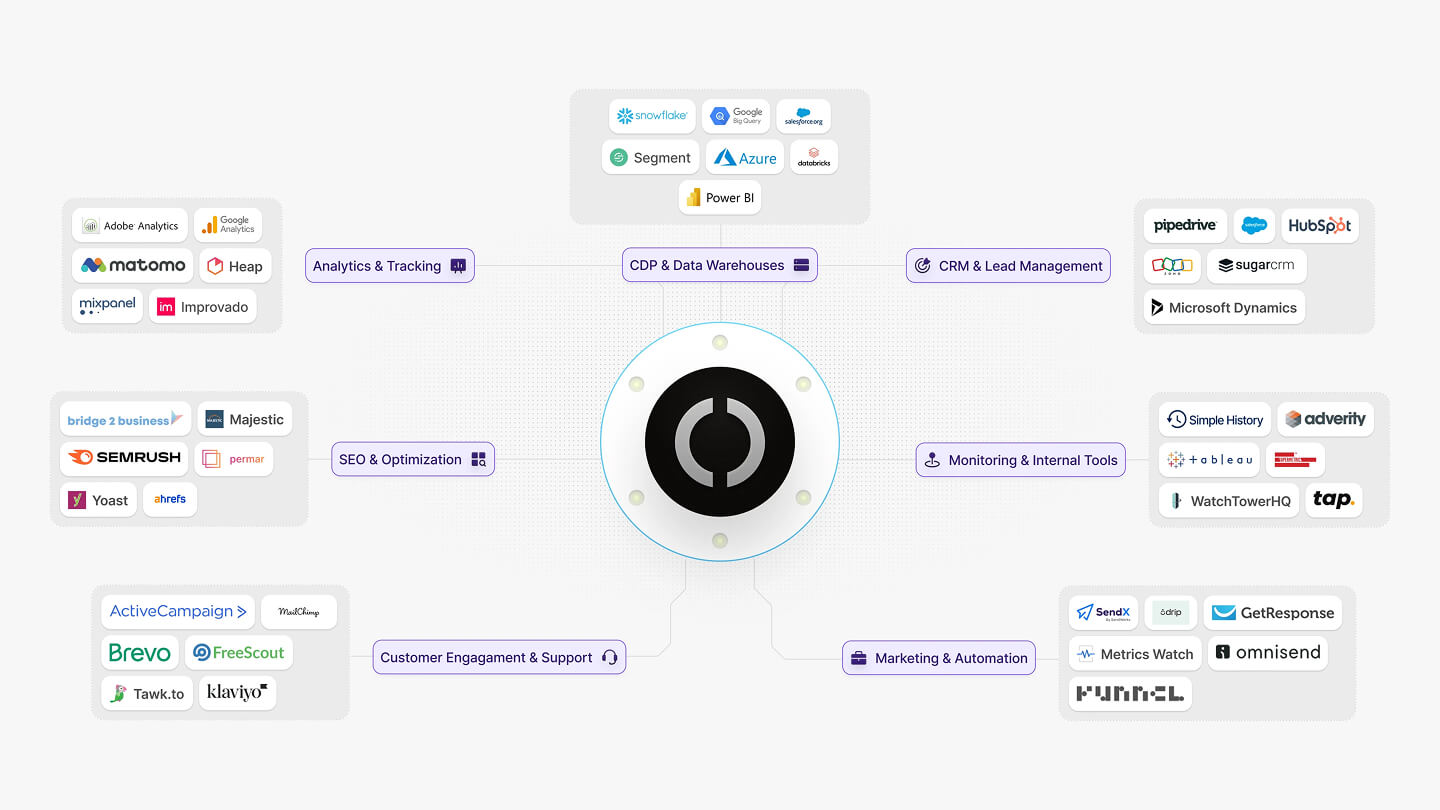
Task: Choose the Improvado logo tile
Action: [x=203, y=306]
